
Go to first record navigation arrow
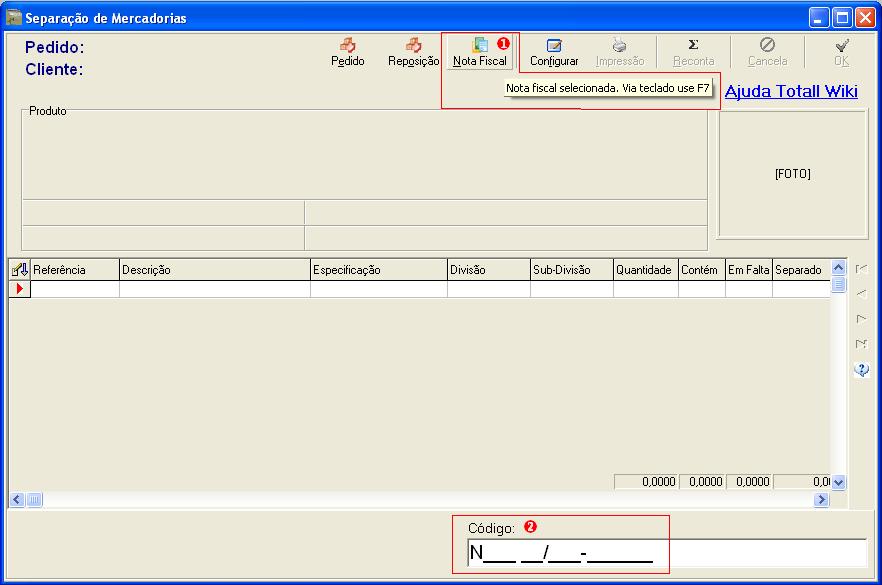(861, 269)
